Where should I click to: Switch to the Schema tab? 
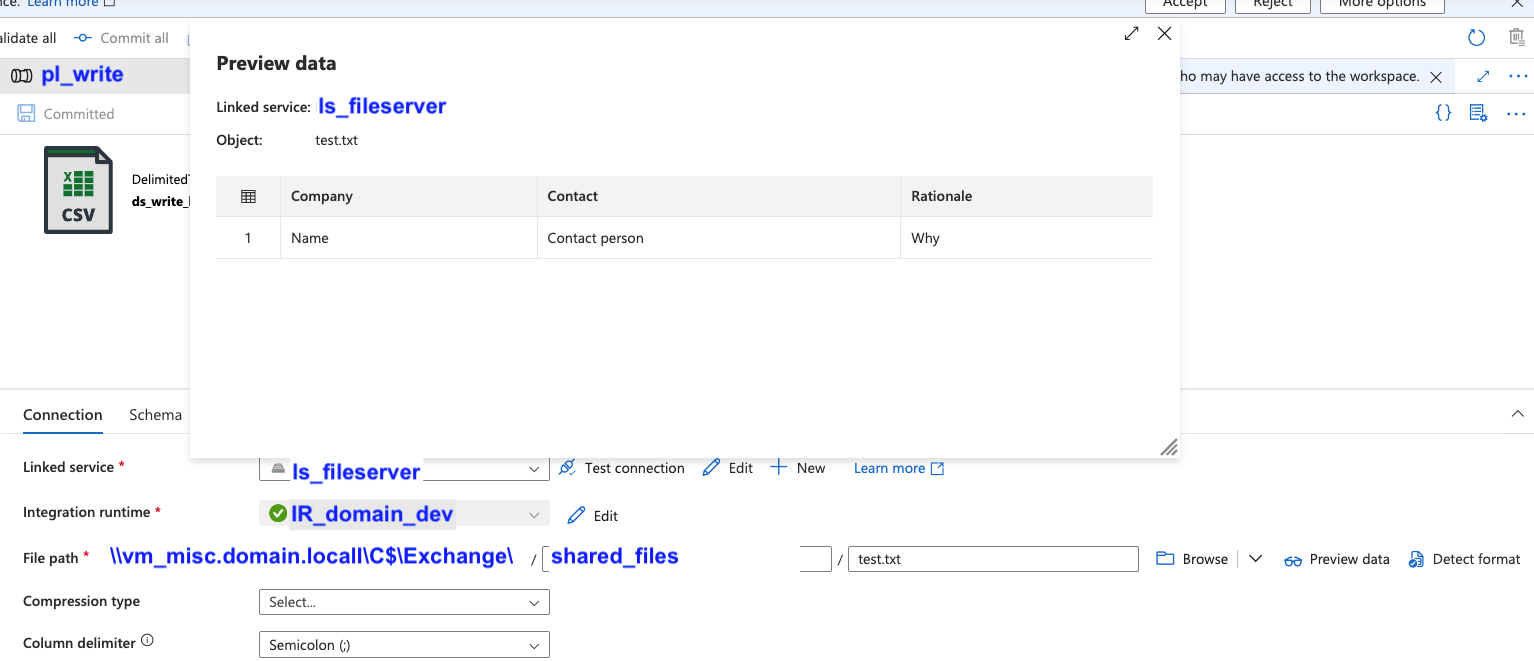click(156, 415)
